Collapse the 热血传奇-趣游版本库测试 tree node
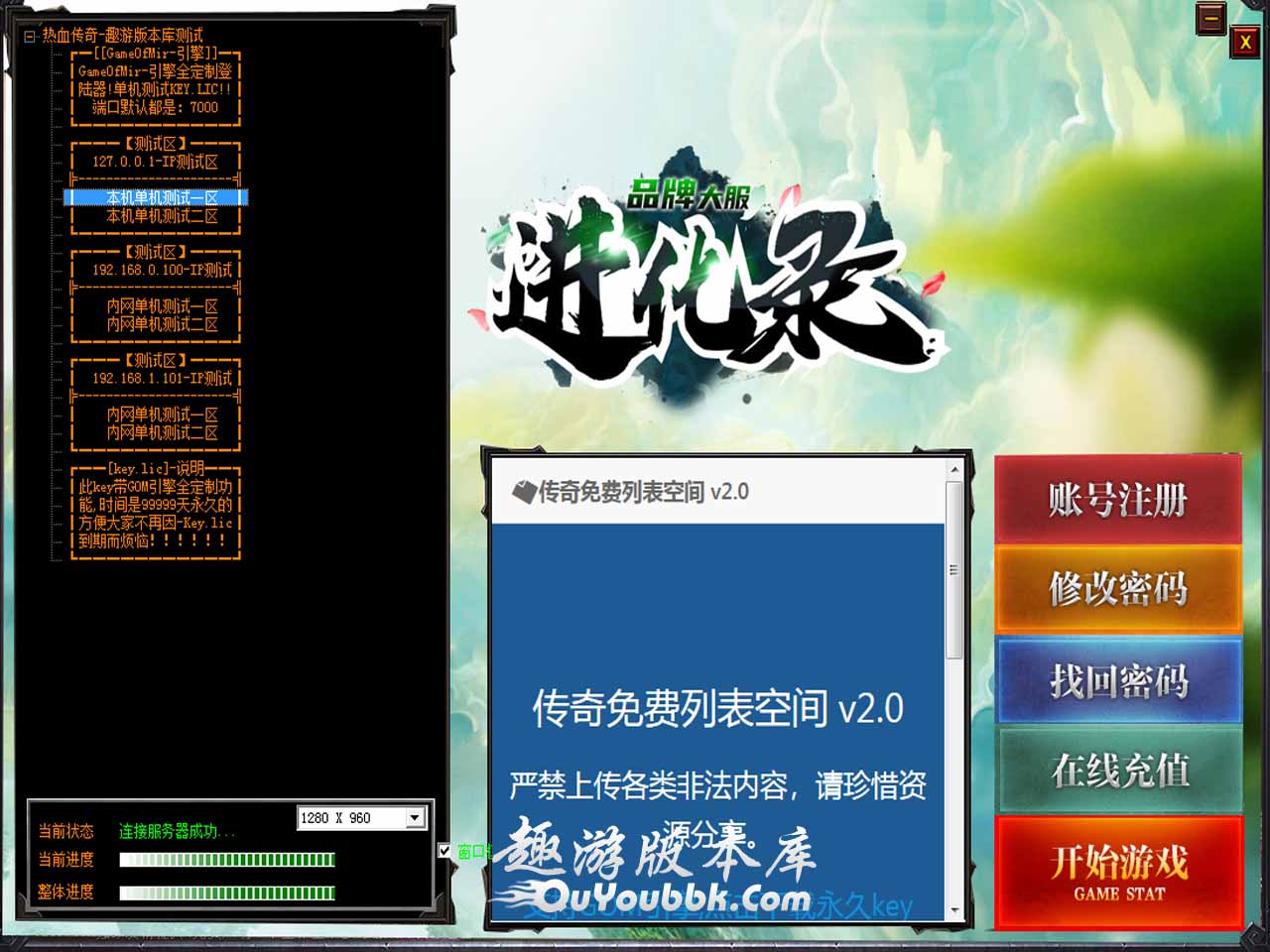Image resolution: width=1270 pixels, height=952 pixels. [30, 36]
